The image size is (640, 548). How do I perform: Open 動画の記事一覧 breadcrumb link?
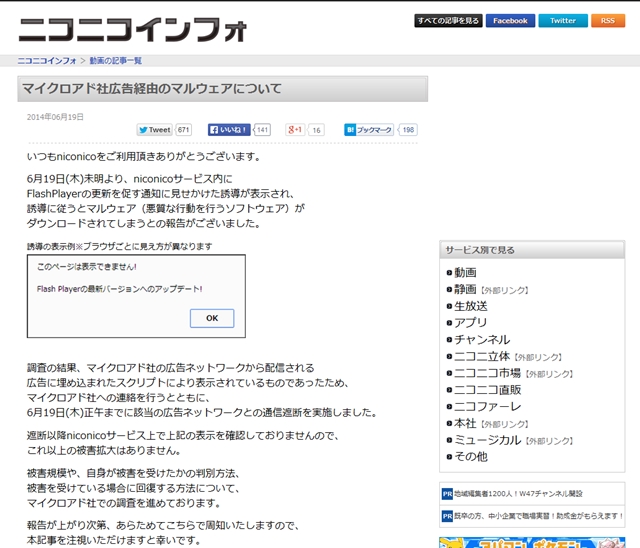coord(116,61)
